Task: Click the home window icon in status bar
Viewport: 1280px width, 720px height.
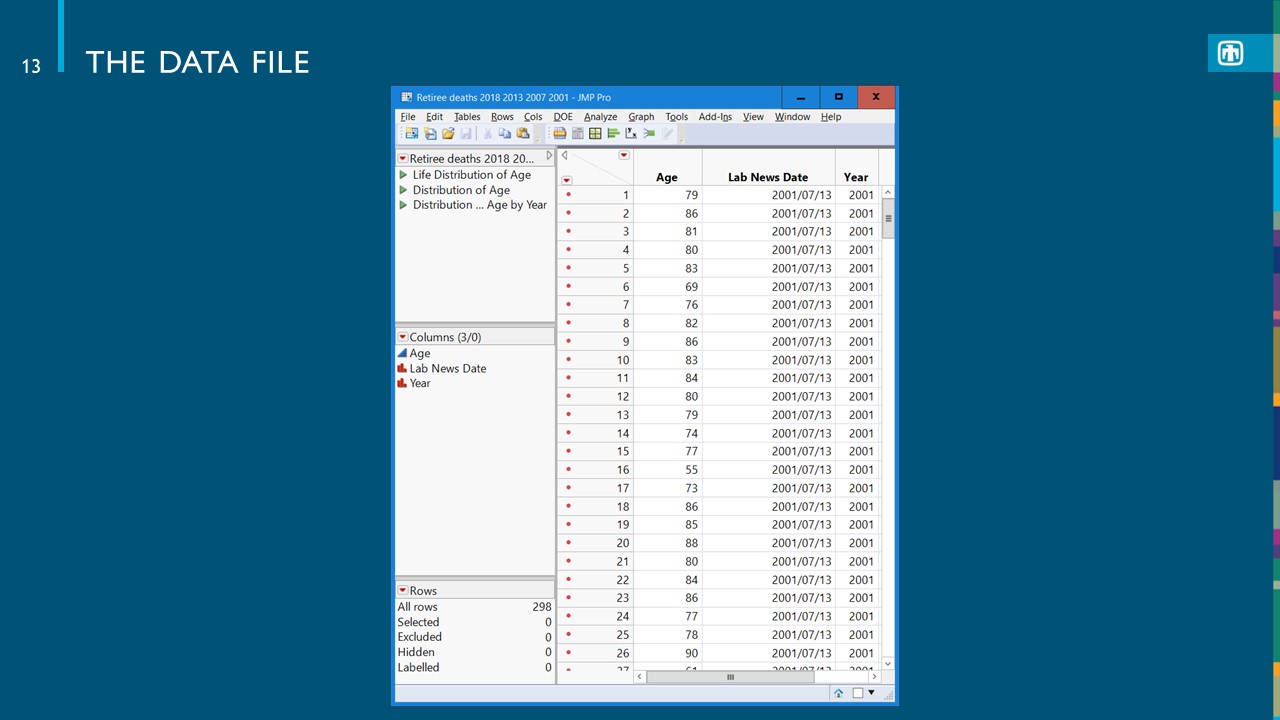Action: 838,693
